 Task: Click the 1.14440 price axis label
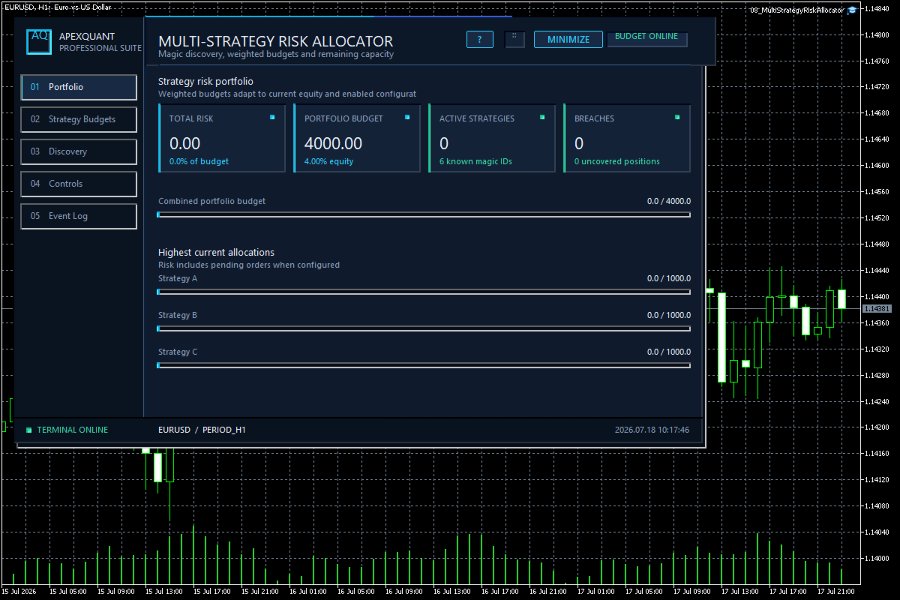click(x=876, y=270)
